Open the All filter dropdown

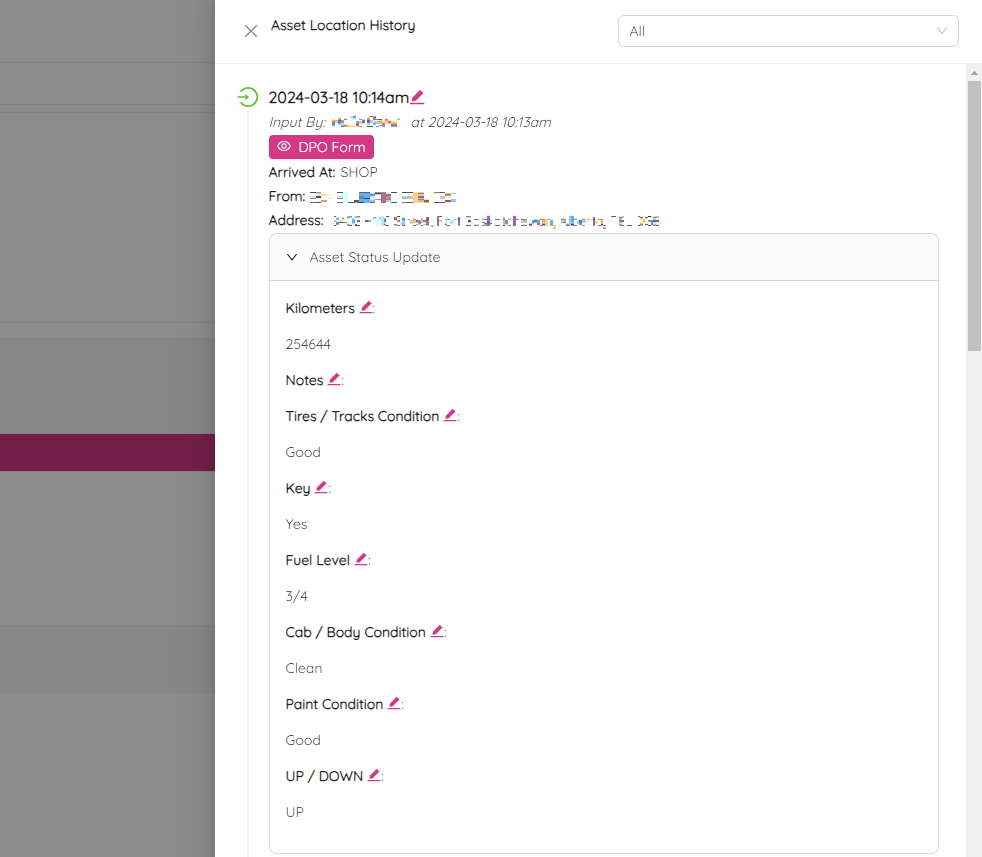pyautogui.click(x=787, y=31)
